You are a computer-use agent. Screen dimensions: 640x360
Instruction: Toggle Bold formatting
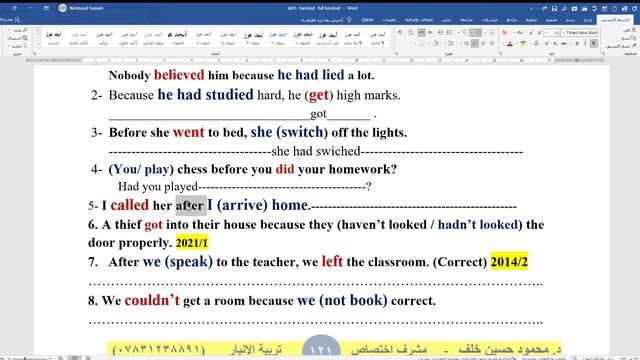coord(593,43)
